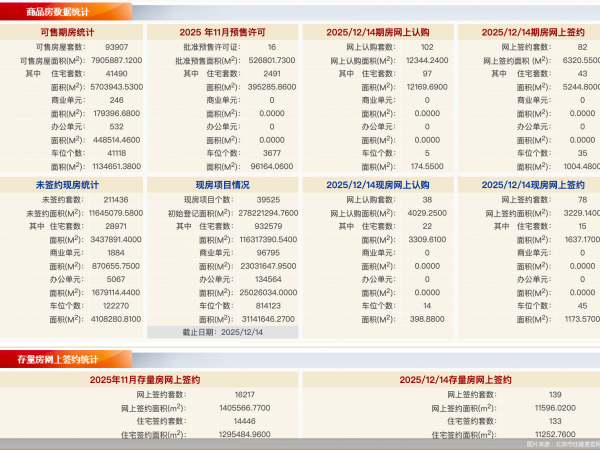Select the 可售期房统计 table header
This screenshot has height=450, width=600.
tap(72, 32)
